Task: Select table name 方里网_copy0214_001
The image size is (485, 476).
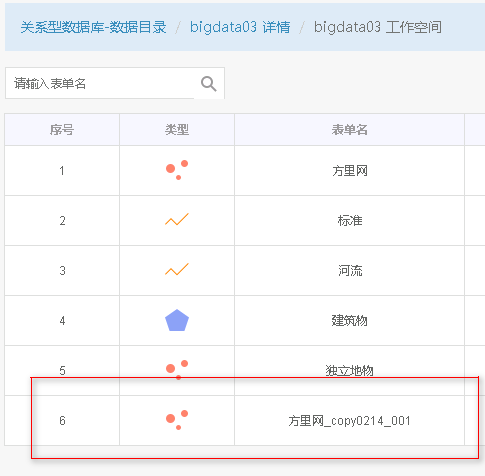Action: pos(349,421)
